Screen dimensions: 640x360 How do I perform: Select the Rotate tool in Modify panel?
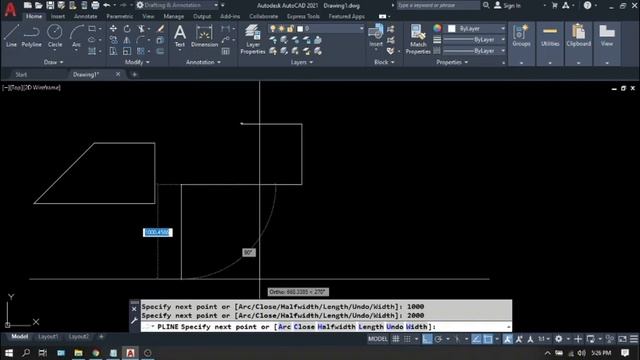pos(127,29)
